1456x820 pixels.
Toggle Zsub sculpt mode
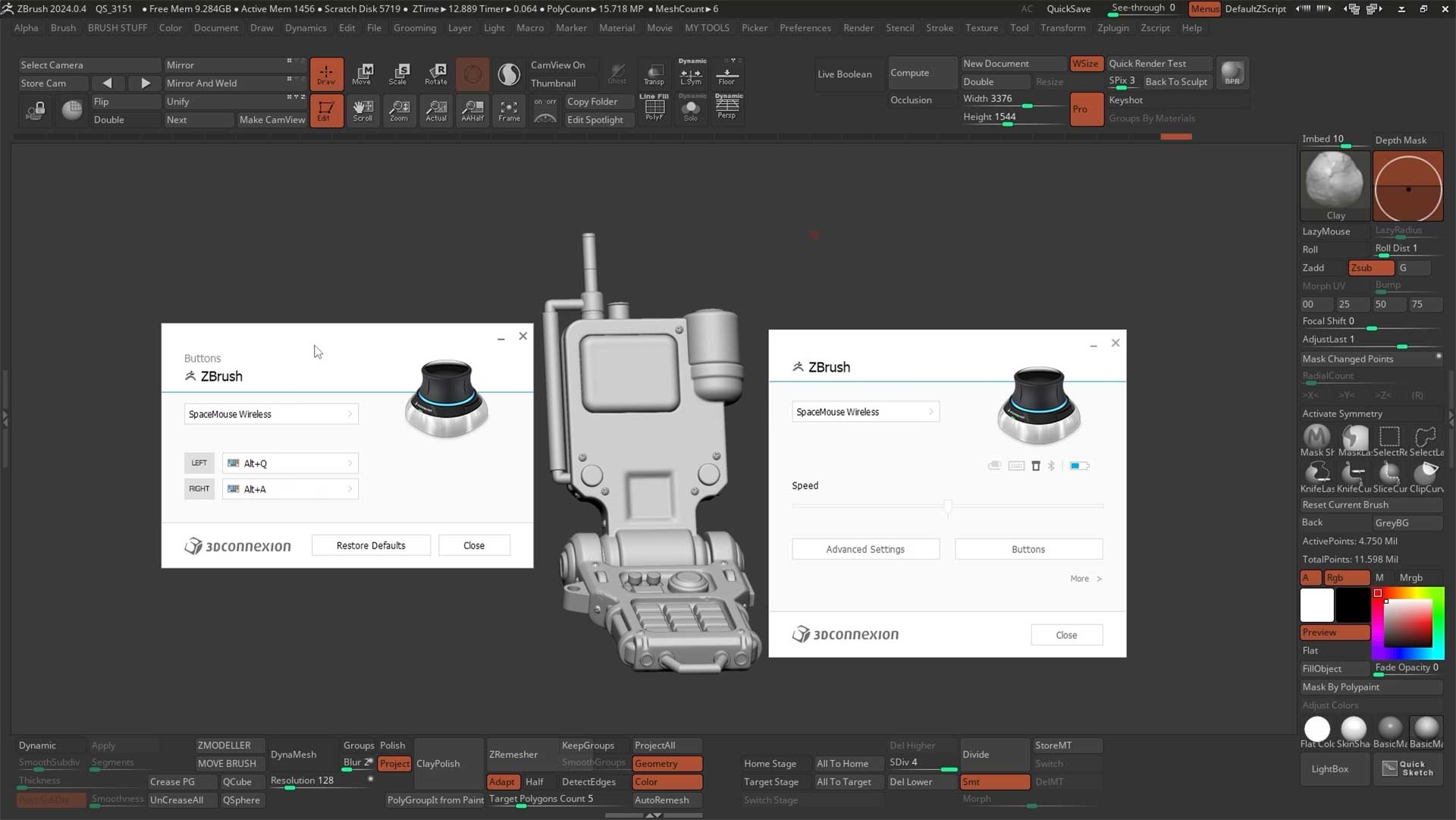pyautogui.click(x=1370, y=268)
